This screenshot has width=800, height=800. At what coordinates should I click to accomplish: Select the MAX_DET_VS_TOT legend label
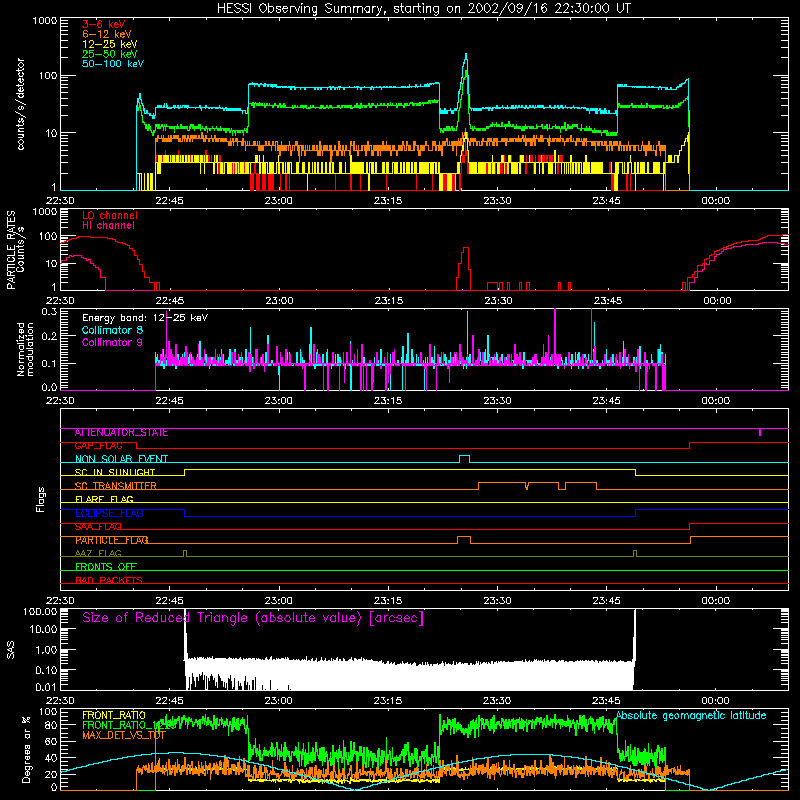click(x=124, y=735)
